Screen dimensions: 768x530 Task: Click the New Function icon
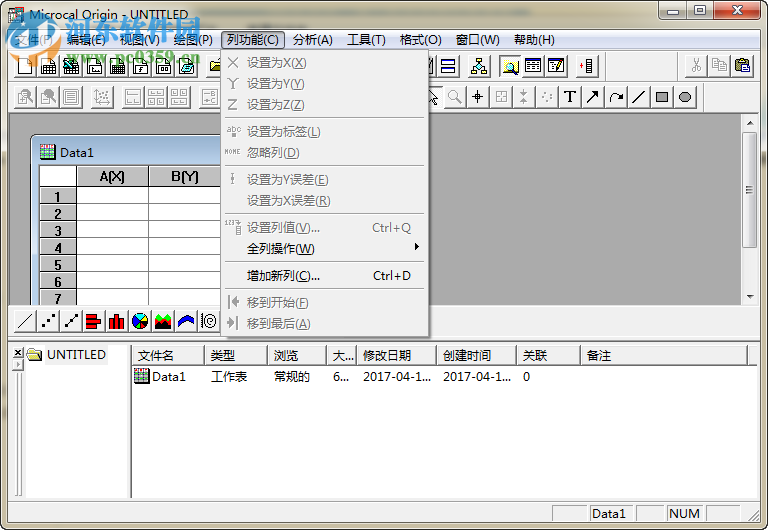click(x=140, y=66)
